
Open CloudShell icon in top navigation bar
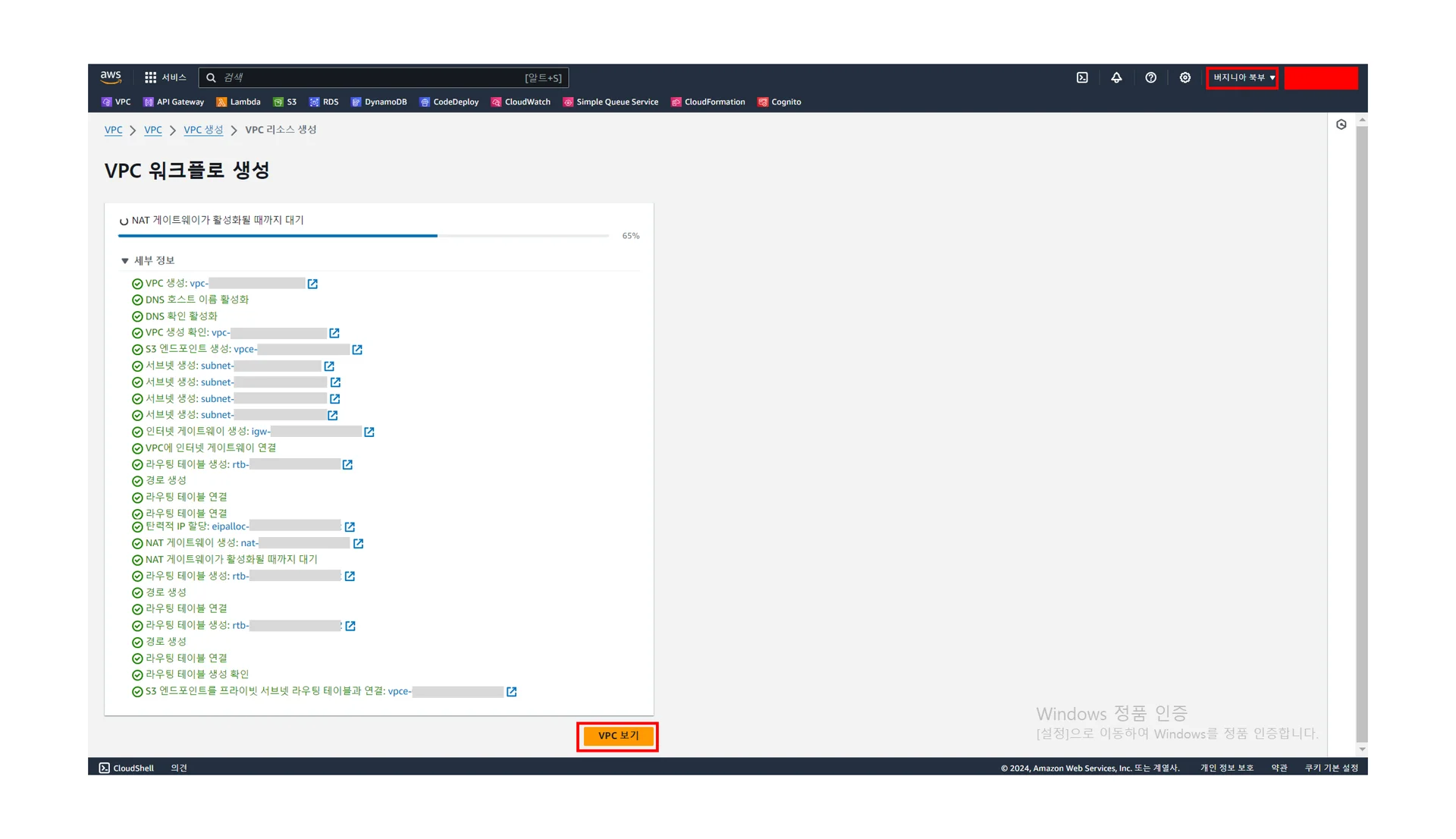click(1082, 77)
